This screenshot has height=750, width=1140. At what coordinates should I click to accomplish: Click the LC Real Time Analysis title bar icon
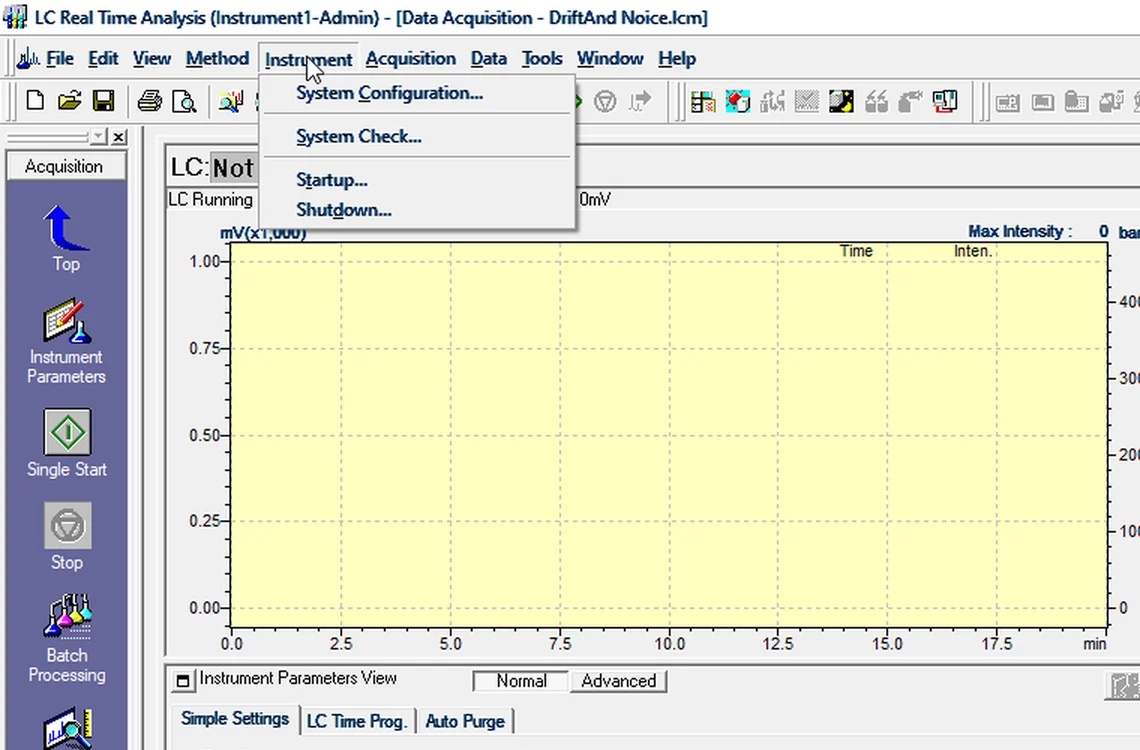[x=15, y=17]
